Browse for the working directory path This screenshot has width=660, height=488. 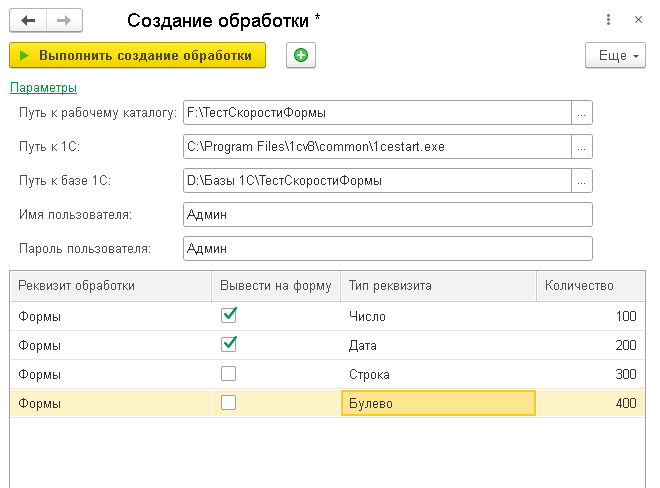(x=582, y=113)
